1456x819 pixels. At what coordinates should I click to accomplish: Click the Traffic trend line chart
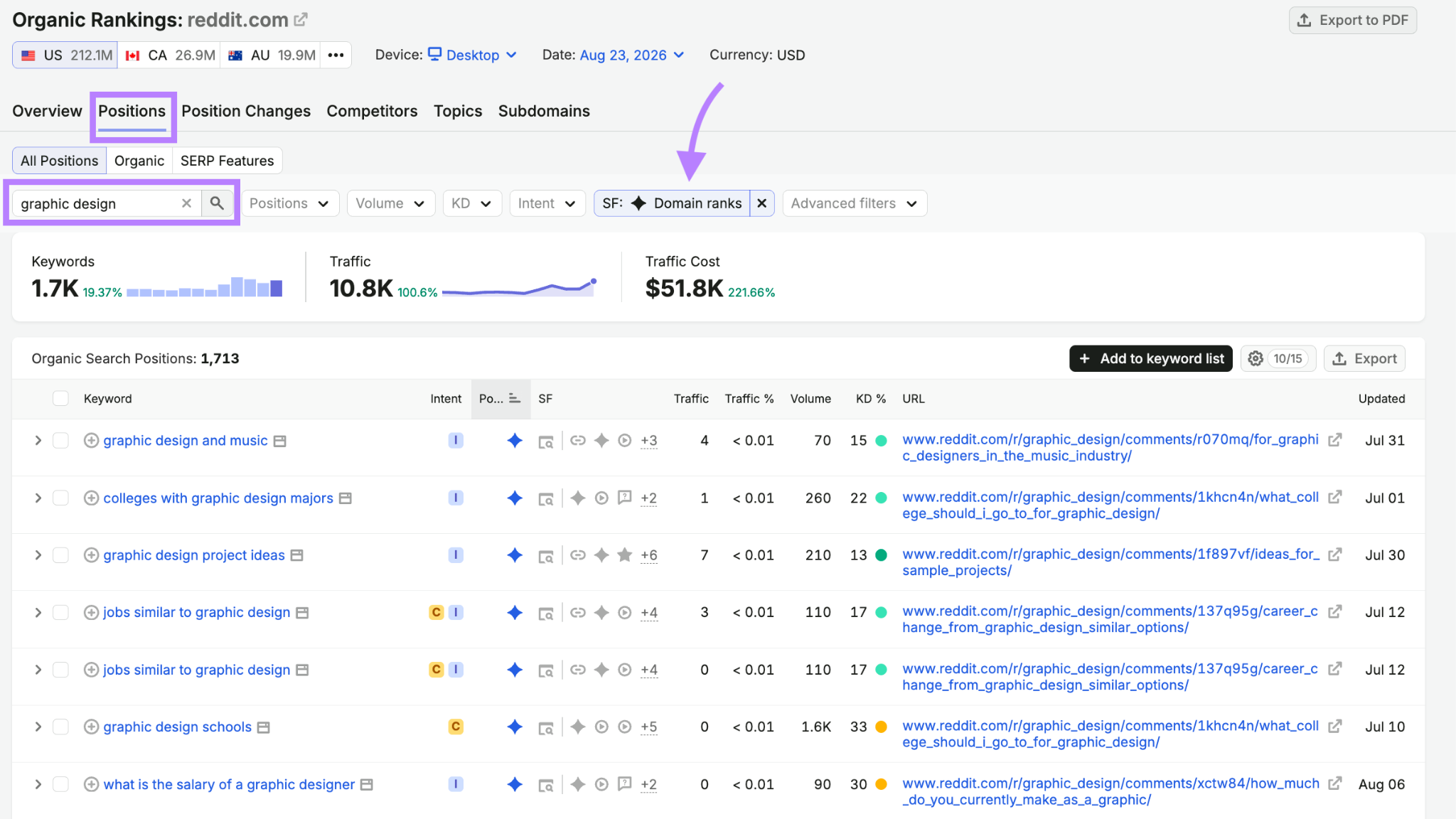(519, 287)
